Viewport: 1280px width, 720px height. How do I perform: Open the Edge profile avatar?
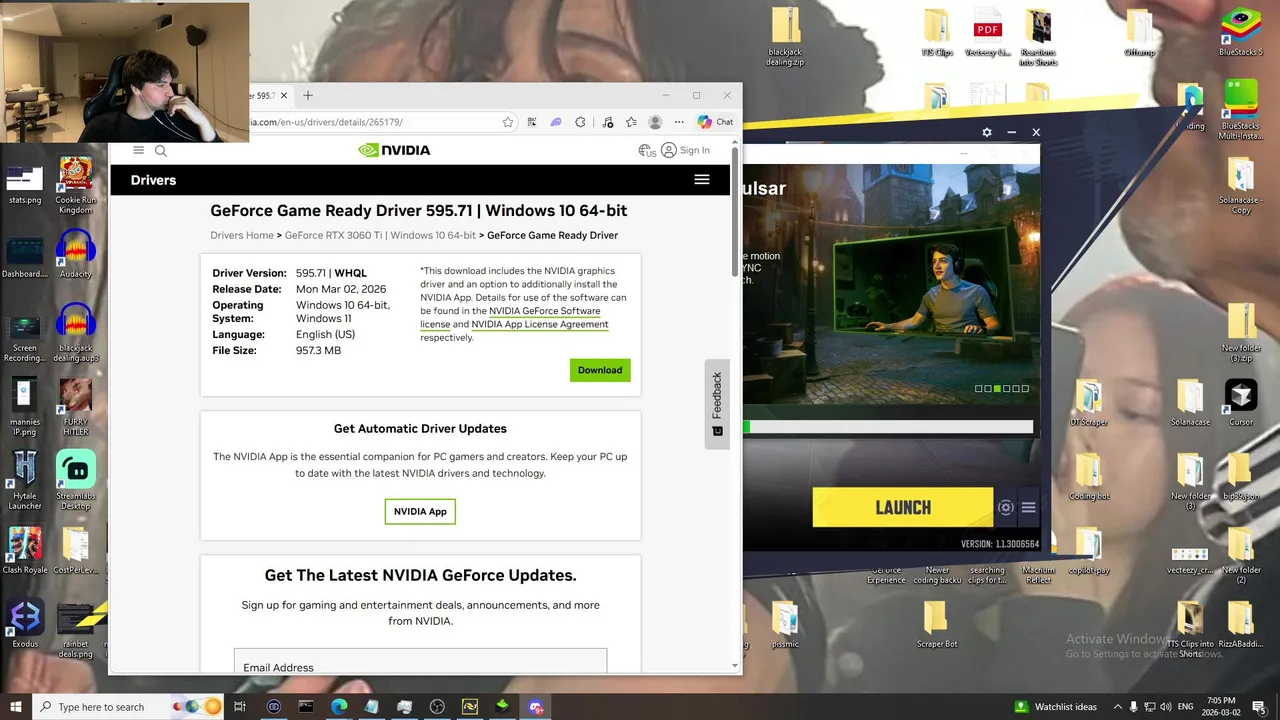click(x=655, y=122)
